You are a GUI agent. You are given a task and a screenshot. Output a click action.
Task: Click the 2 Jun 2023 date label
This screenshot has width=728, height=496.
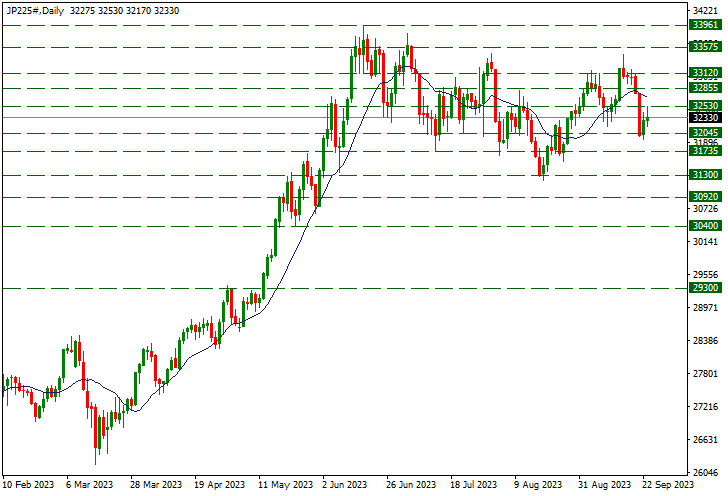pyautogui.click(x=345, y=485)
